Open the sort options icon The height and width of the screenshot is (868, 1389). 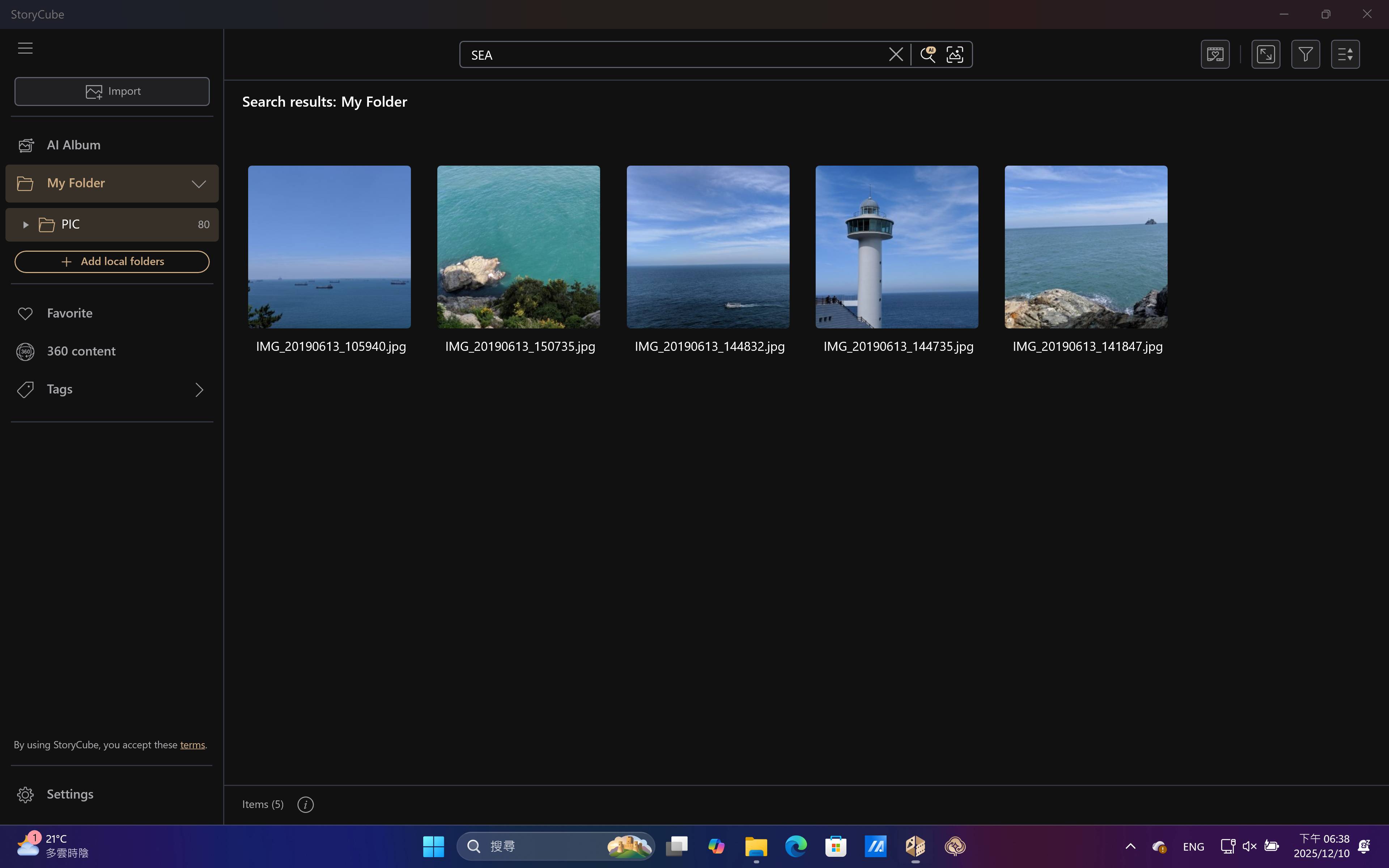pyautogui.click(x=1345, y=55)
